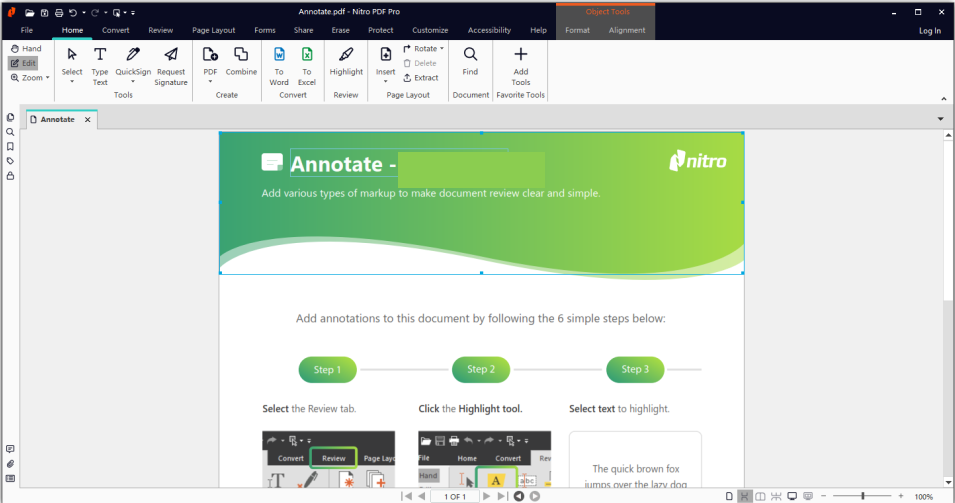Image resolution: width=955 pixels, height=503 pixels.
Task: Choose the Select arrow tool
Action: [x=72, y=54]
